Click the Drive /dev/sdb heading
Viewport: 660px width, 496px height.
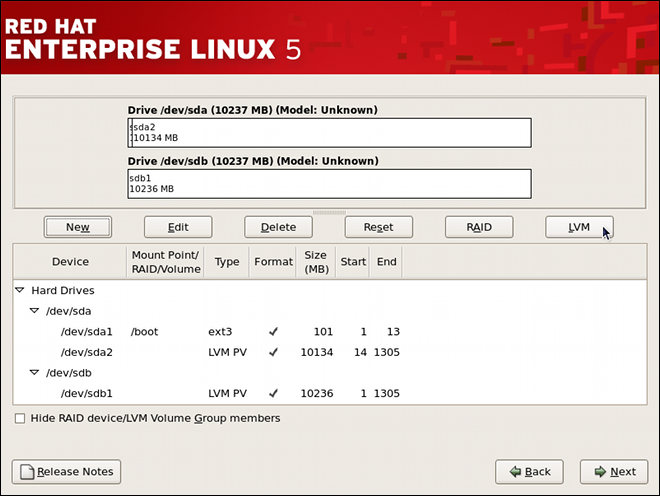click(x=253, y=161)
